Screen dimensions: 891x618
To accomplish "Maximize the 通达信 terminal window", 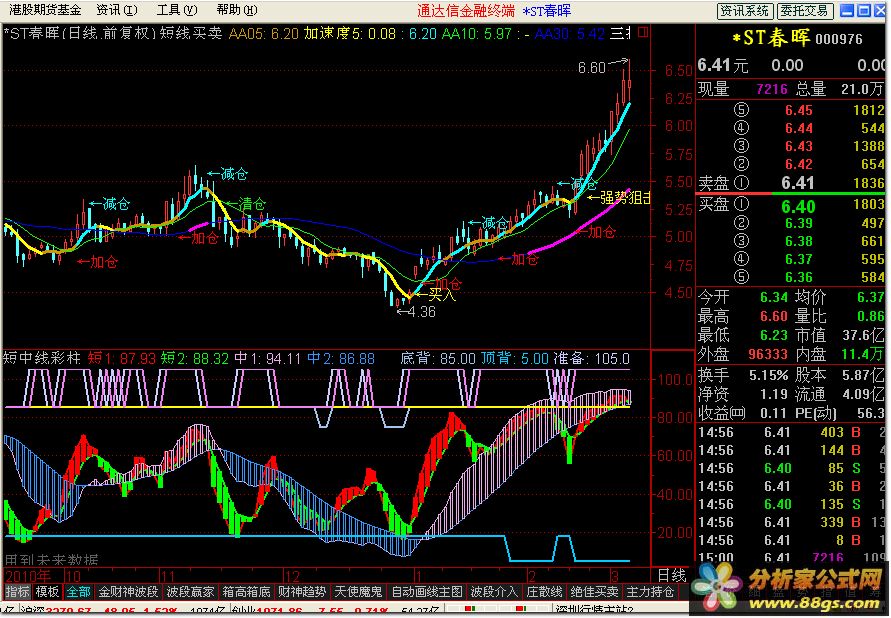I will point(864,10).
